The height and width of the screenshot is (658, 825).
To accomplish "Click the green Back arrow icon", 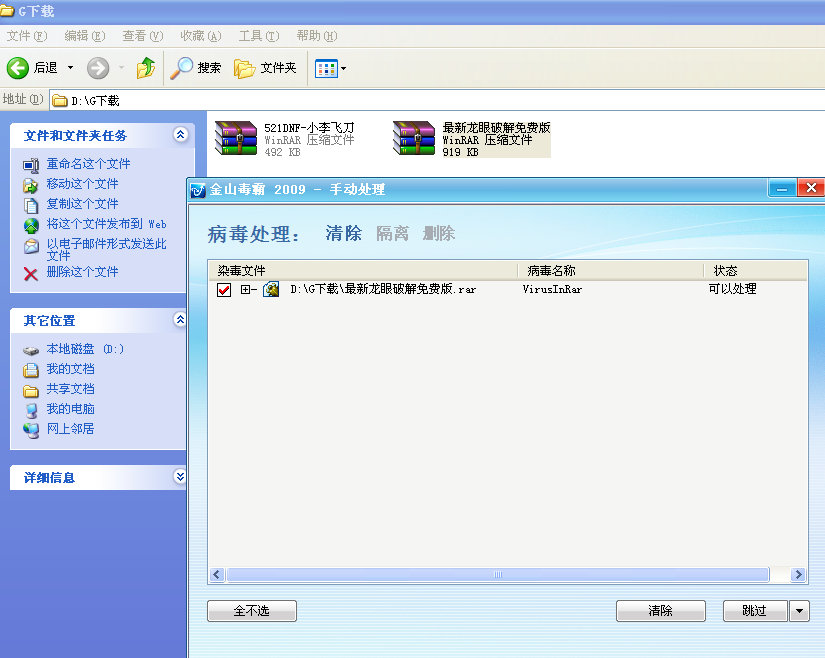I will (18, 68).
